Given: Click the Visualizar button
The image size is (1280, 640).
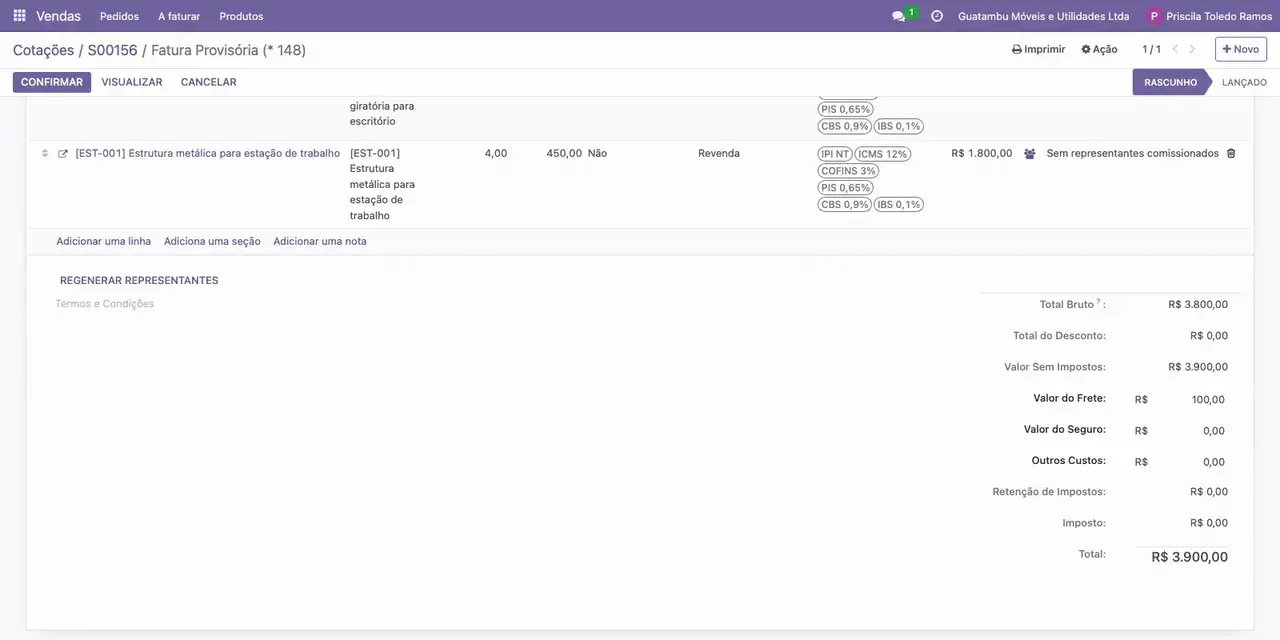Looking at the screenshot, I should 132,82.
